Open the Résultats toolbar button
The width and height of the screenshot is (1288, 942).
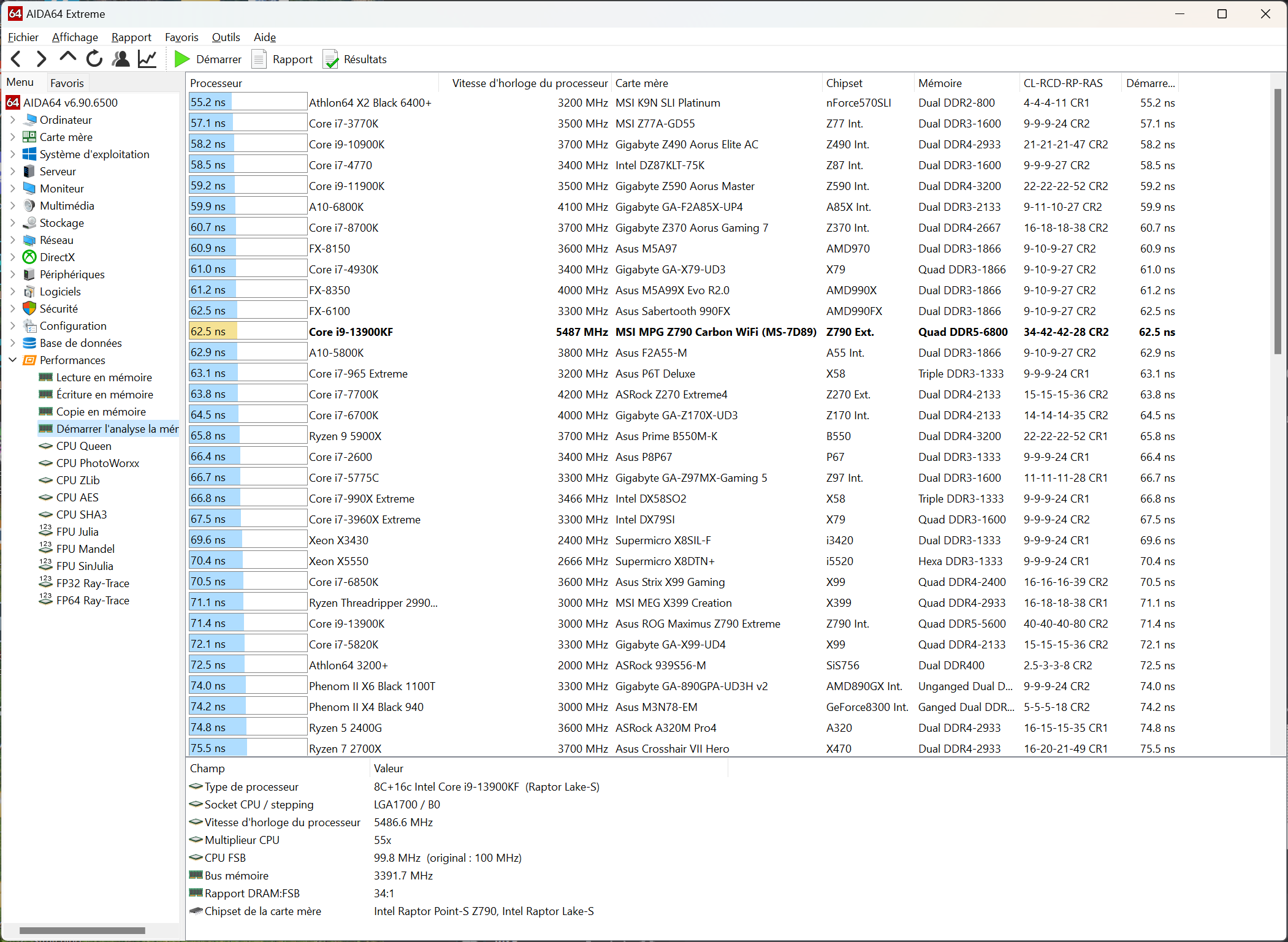[356, 59]
